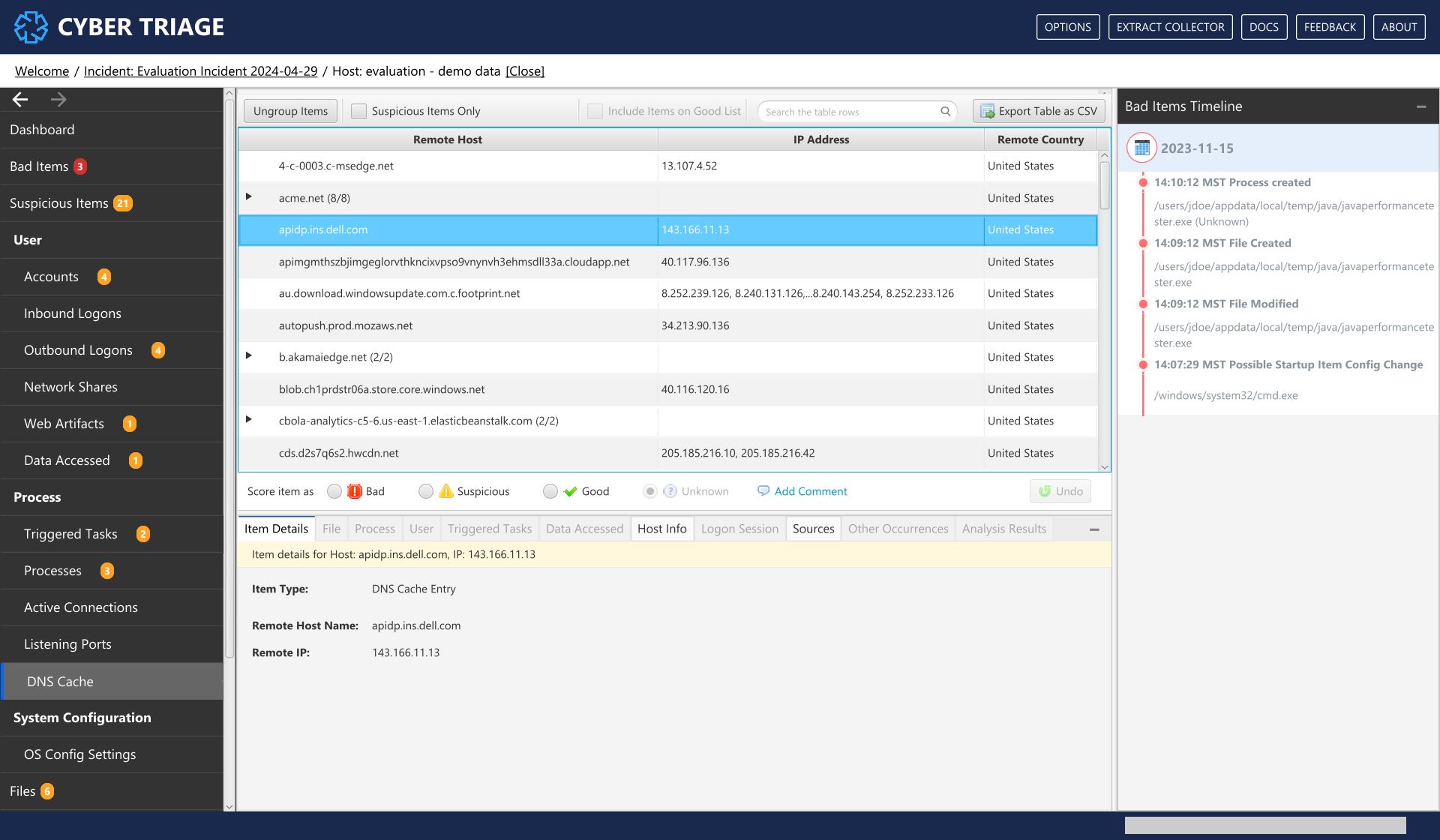Expand cbola-analytics elasticbeanstalk.com group

[x=249, y=419]
